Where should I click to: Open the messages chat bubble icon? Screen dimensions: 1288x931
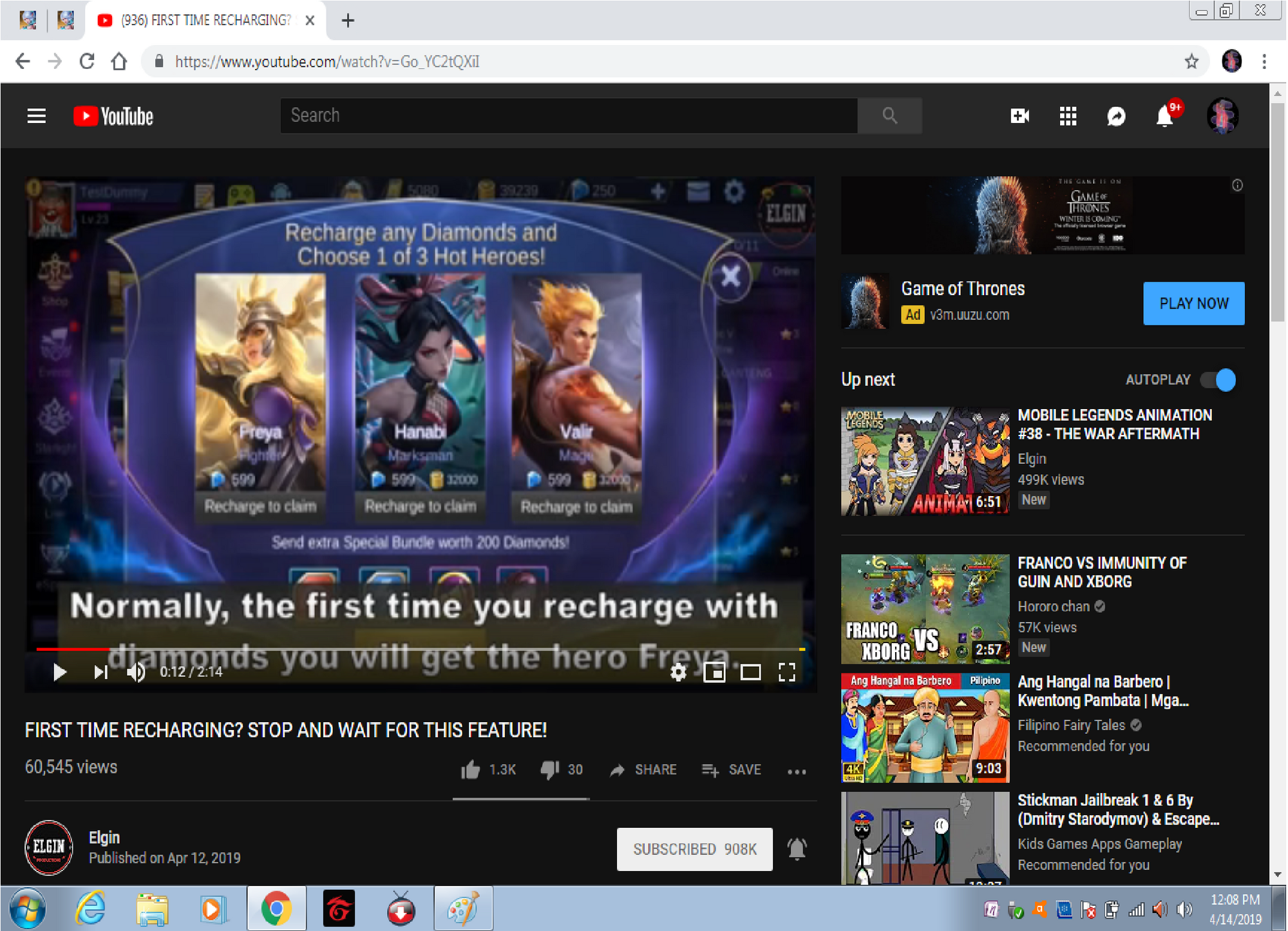tap(1116, 116)
